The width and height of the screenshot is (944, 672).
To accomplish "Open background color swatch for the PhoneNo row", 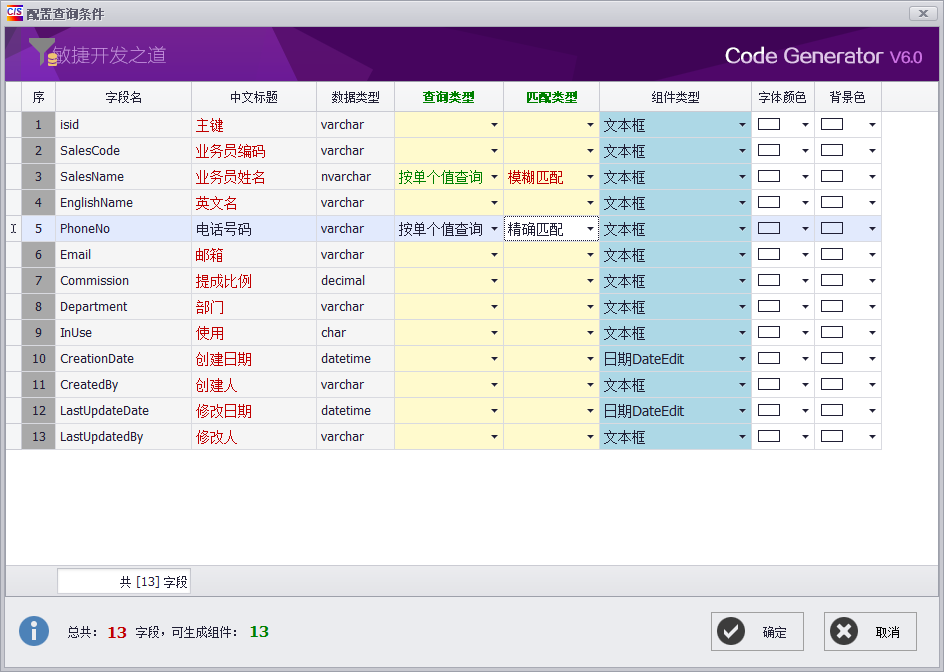I will pyautogui.click(x=832, y=228).
